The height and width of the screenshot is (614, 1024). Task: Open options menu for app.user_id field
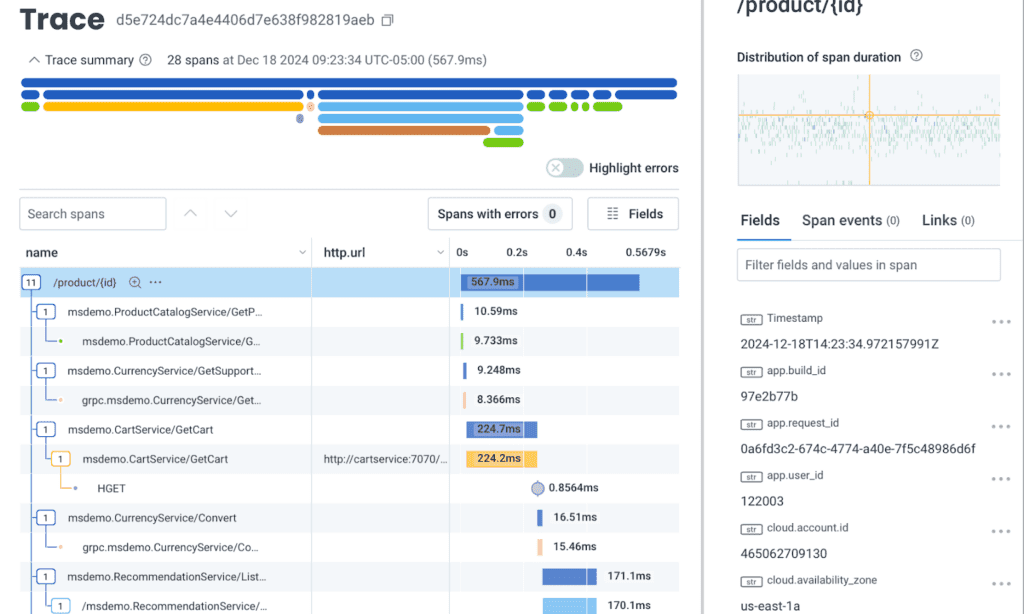click(x=1000, y=480)
